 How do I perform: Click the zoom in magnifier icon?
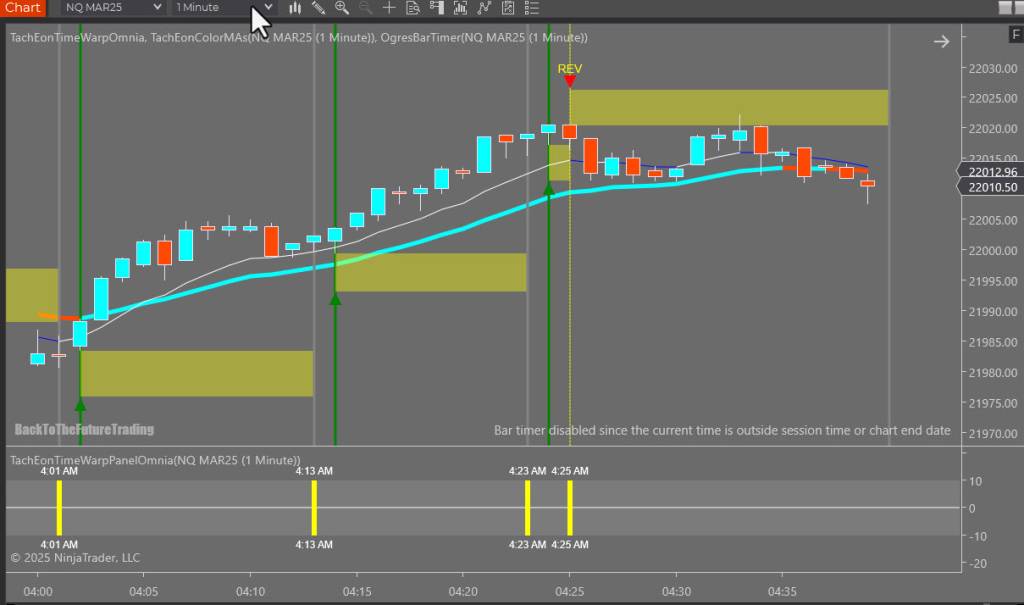342,8
